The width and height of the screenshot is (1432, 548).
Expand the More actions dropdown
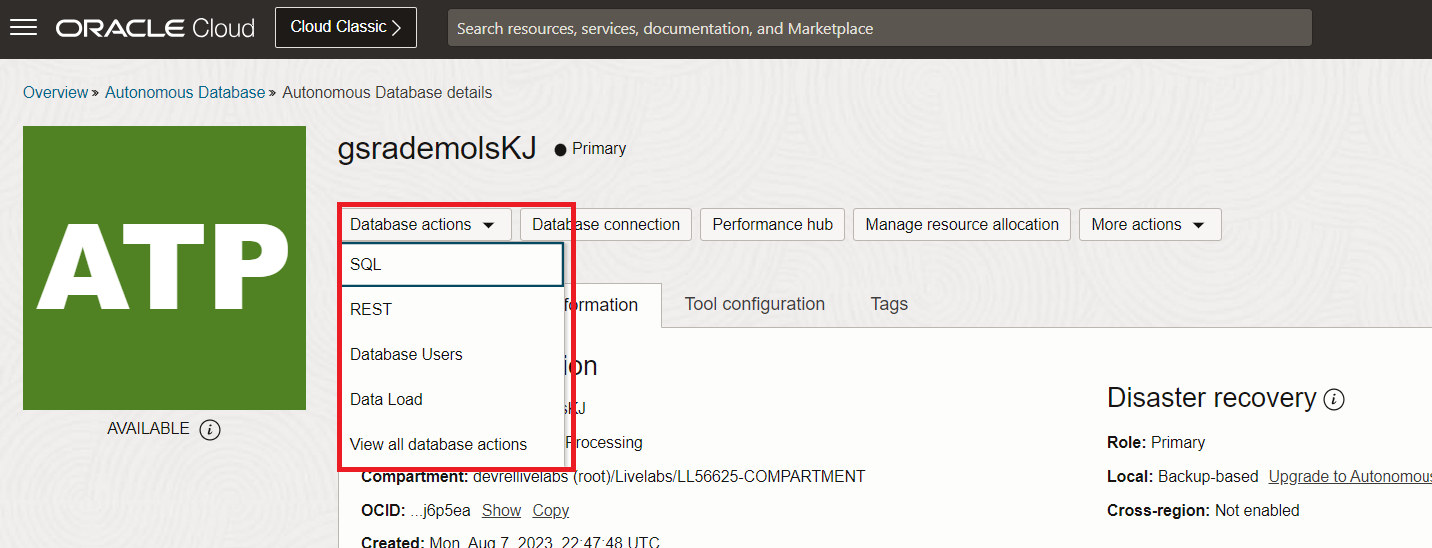(x=1150, y=224)
